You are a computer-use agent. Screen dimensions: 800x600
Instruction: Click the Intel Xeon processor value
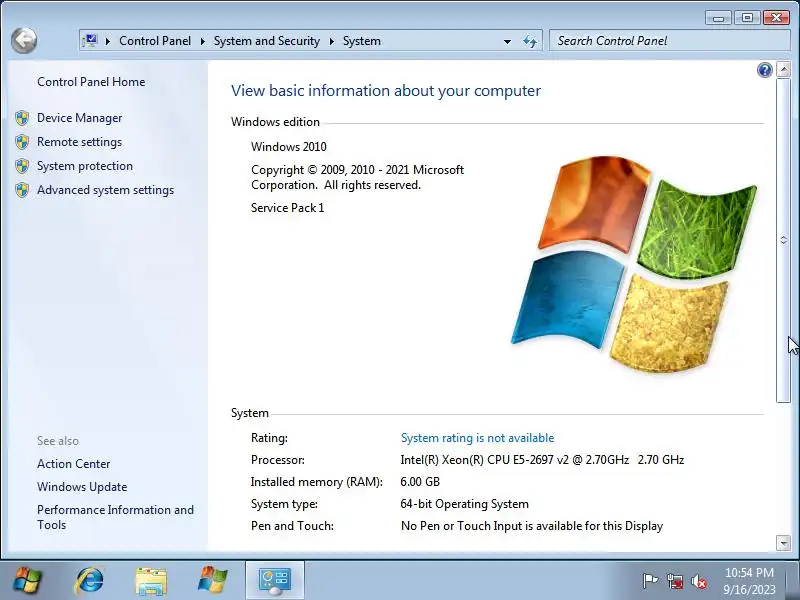542,460
